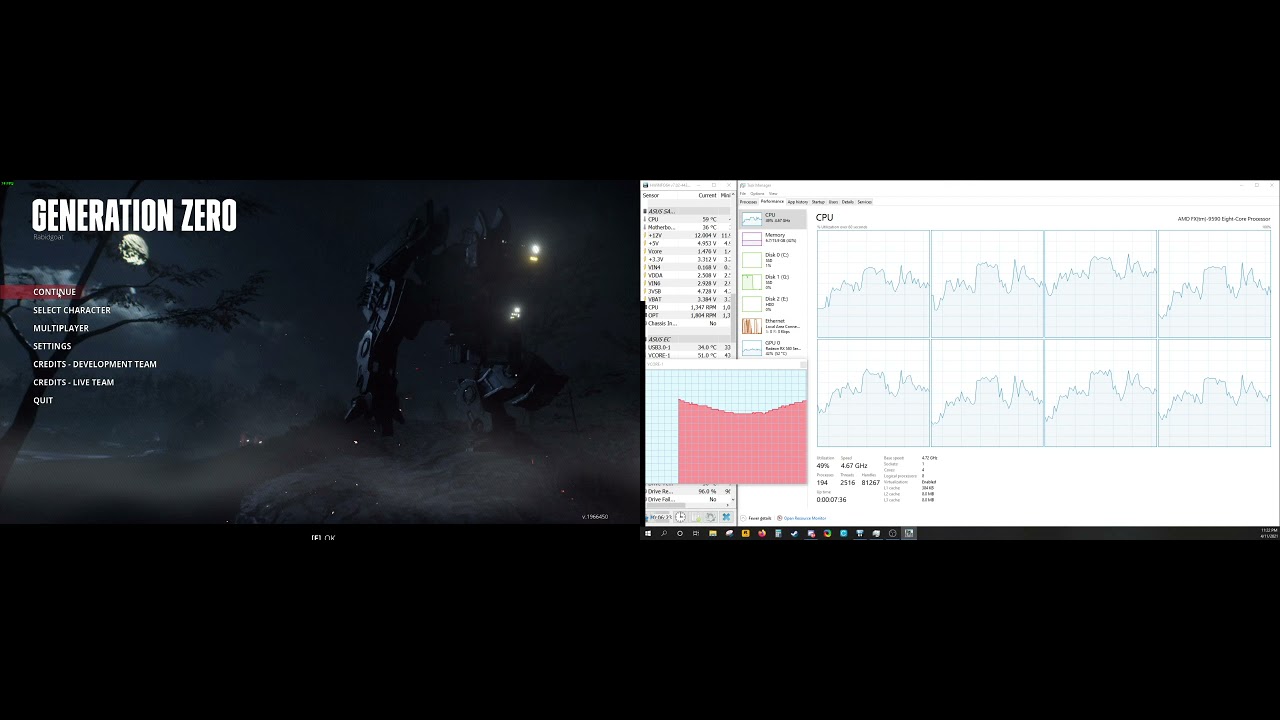Select the USB3.0-1 temperature row
This screenshot has width=1280, height=720.
pyautogui.click(x=686, y=347)
